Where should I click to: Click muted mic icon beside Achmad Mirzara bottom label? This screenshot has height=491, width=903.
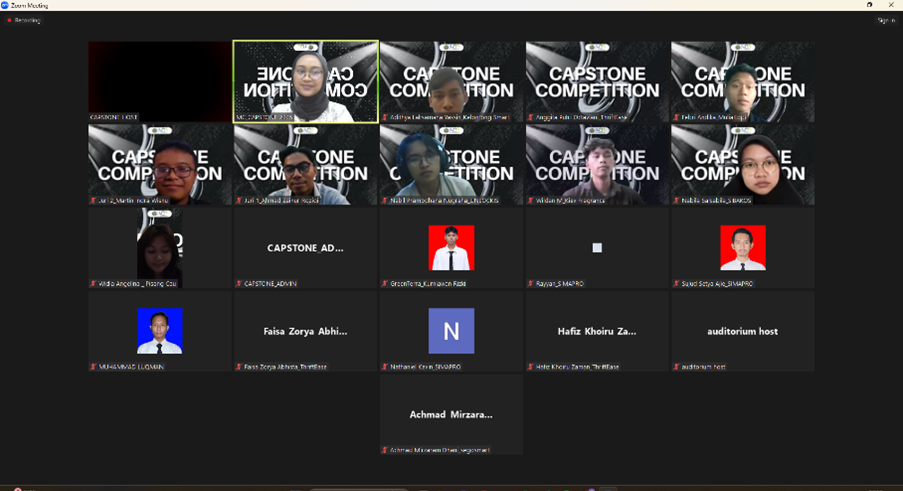(385, 450)
